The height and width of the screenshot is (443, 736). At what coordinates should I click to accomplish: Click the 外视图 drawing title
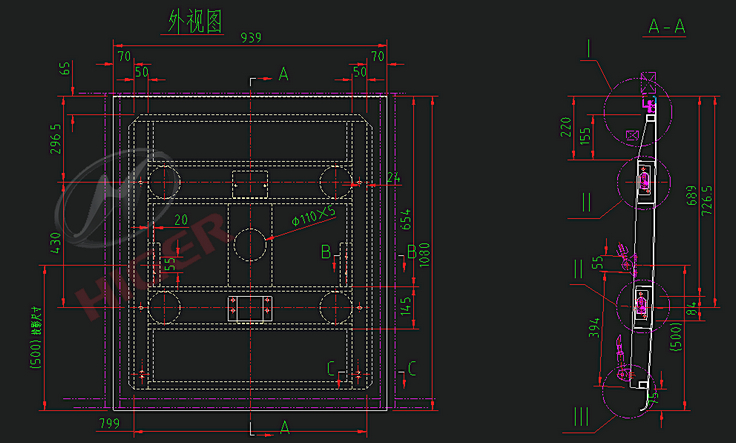[x=195, y=22]
